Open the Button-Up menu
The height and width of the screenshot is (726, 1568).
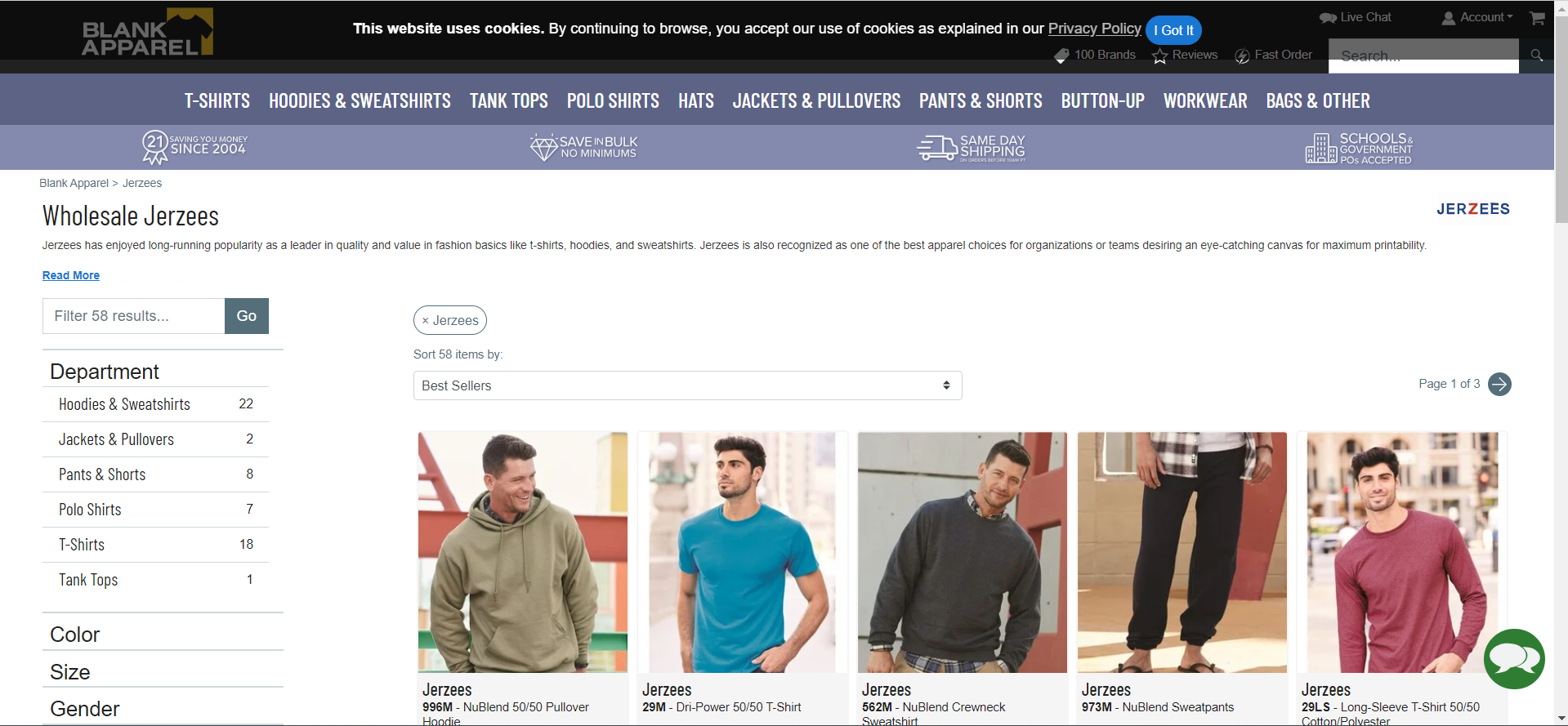tap(1103, 100)
